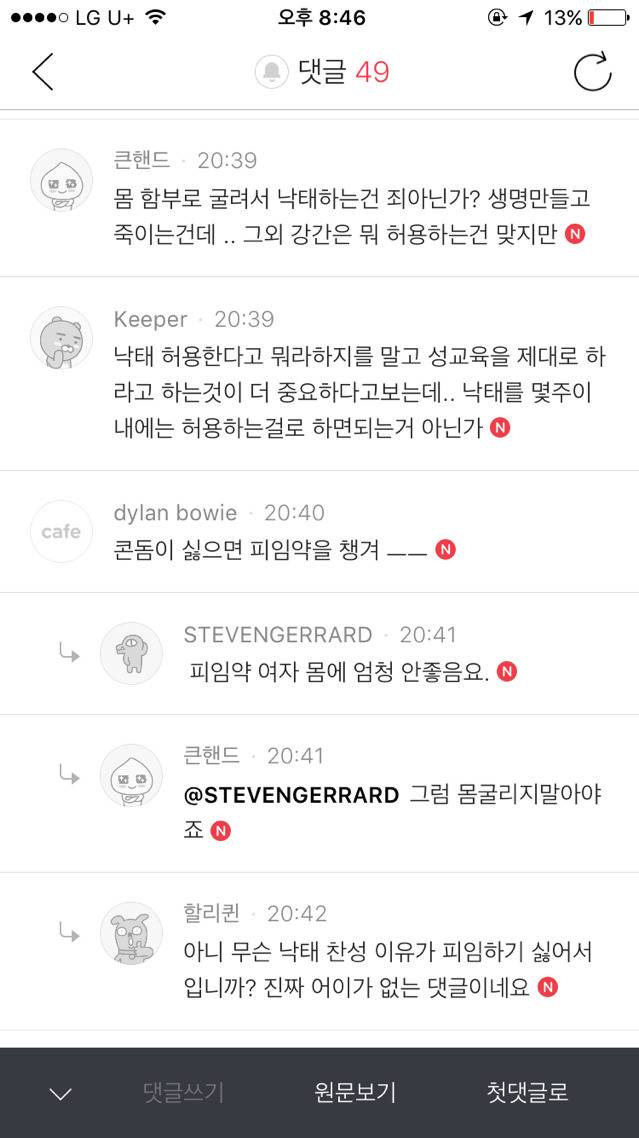Tap the back arrow at top left
The image size is (639, 1138).
pyautogui.click(x=42, y=71)
